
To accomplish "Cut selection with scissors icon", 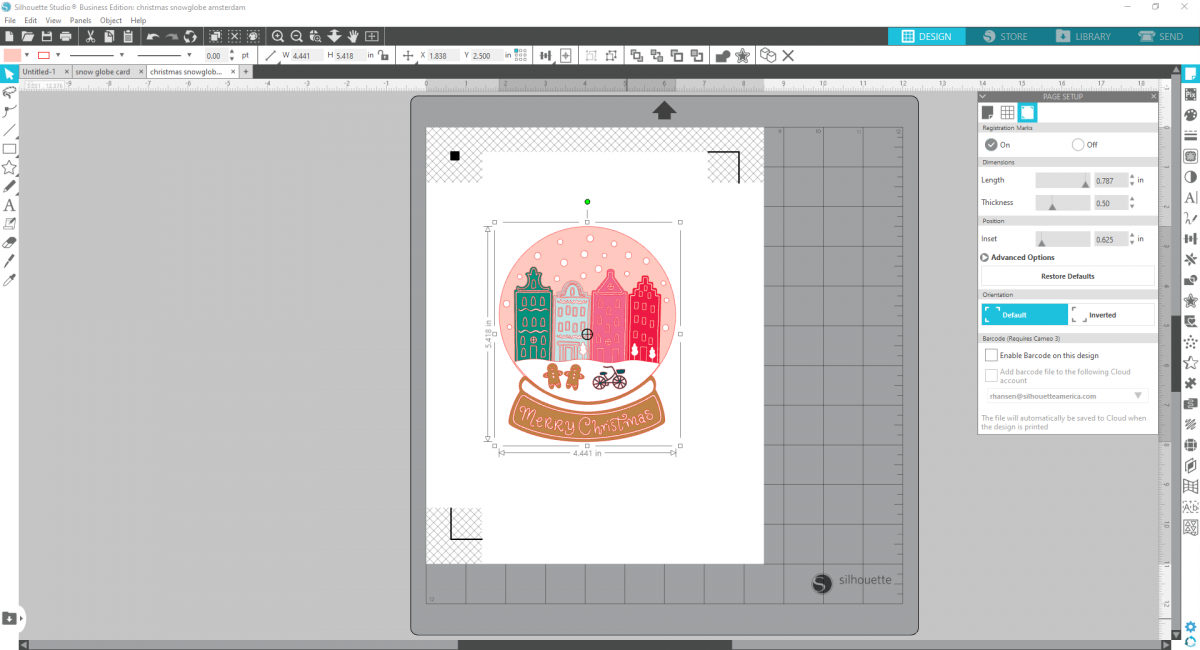I will click(90, 37).
